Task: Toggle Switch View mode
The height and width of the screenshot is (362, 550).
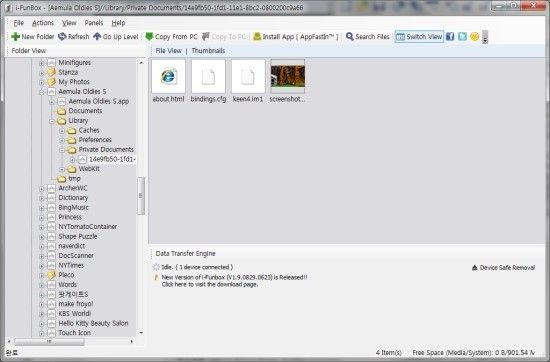Action: coord(419,36)
